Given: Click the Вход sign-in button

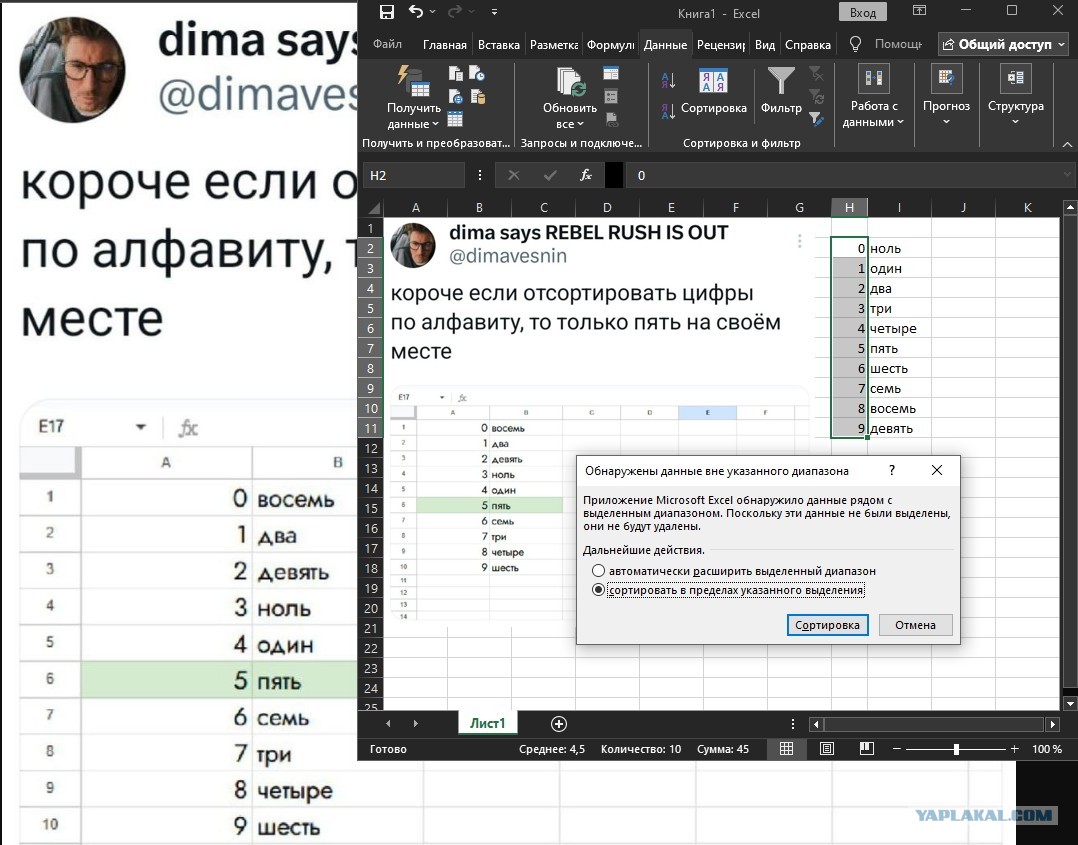Looking at the screenshot, I should click(862, 12).
